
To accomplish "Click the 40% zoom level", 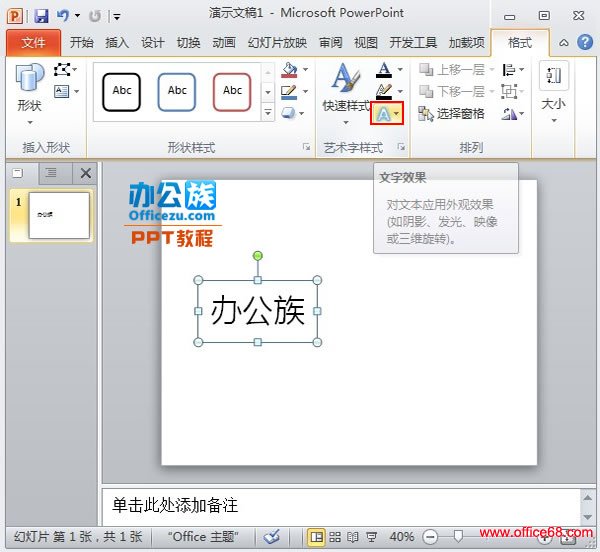I will [401, 537].
